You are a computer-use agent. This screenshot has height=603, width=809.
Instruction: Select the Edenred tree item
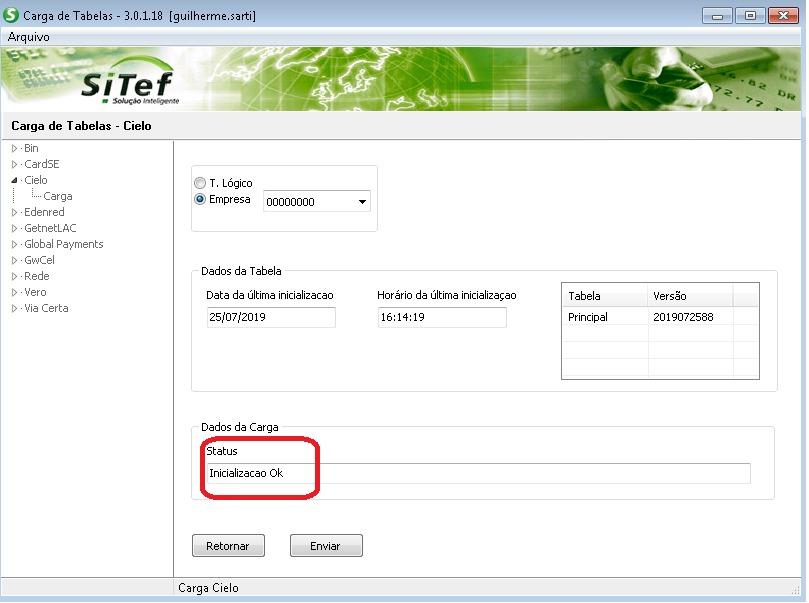44,212
